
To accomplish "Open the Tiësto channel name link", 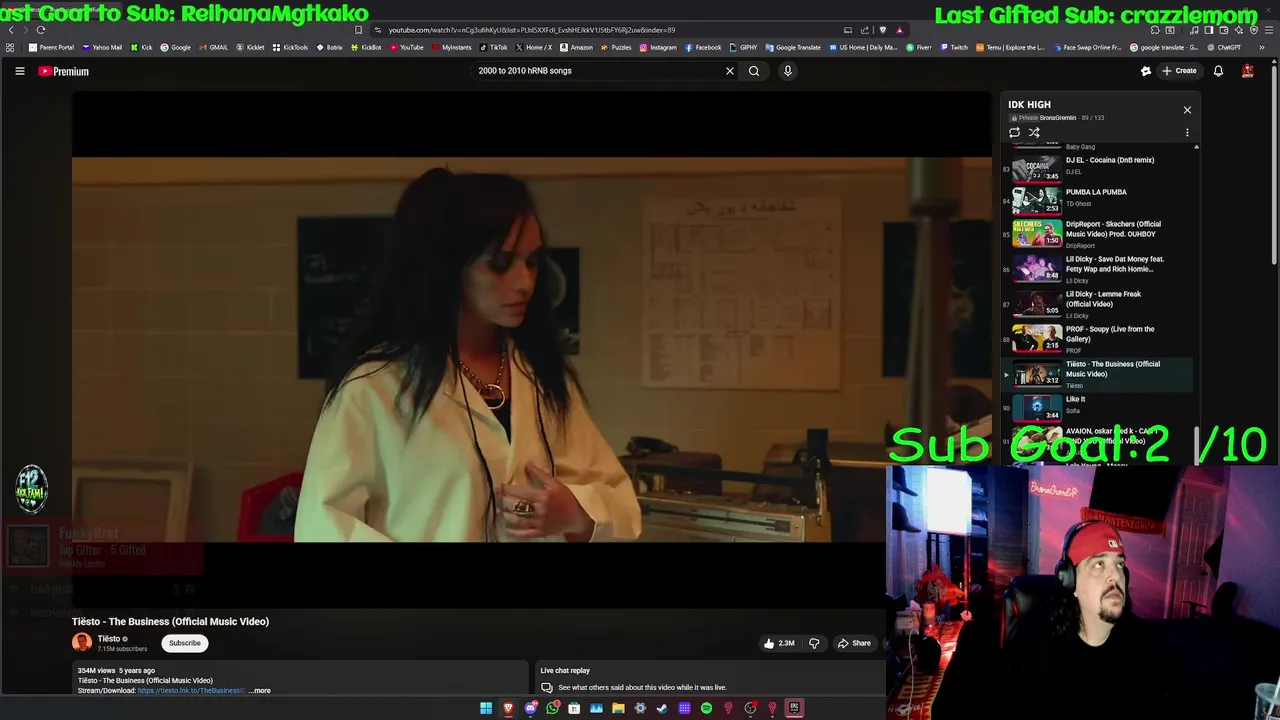I will pos(109,638).
